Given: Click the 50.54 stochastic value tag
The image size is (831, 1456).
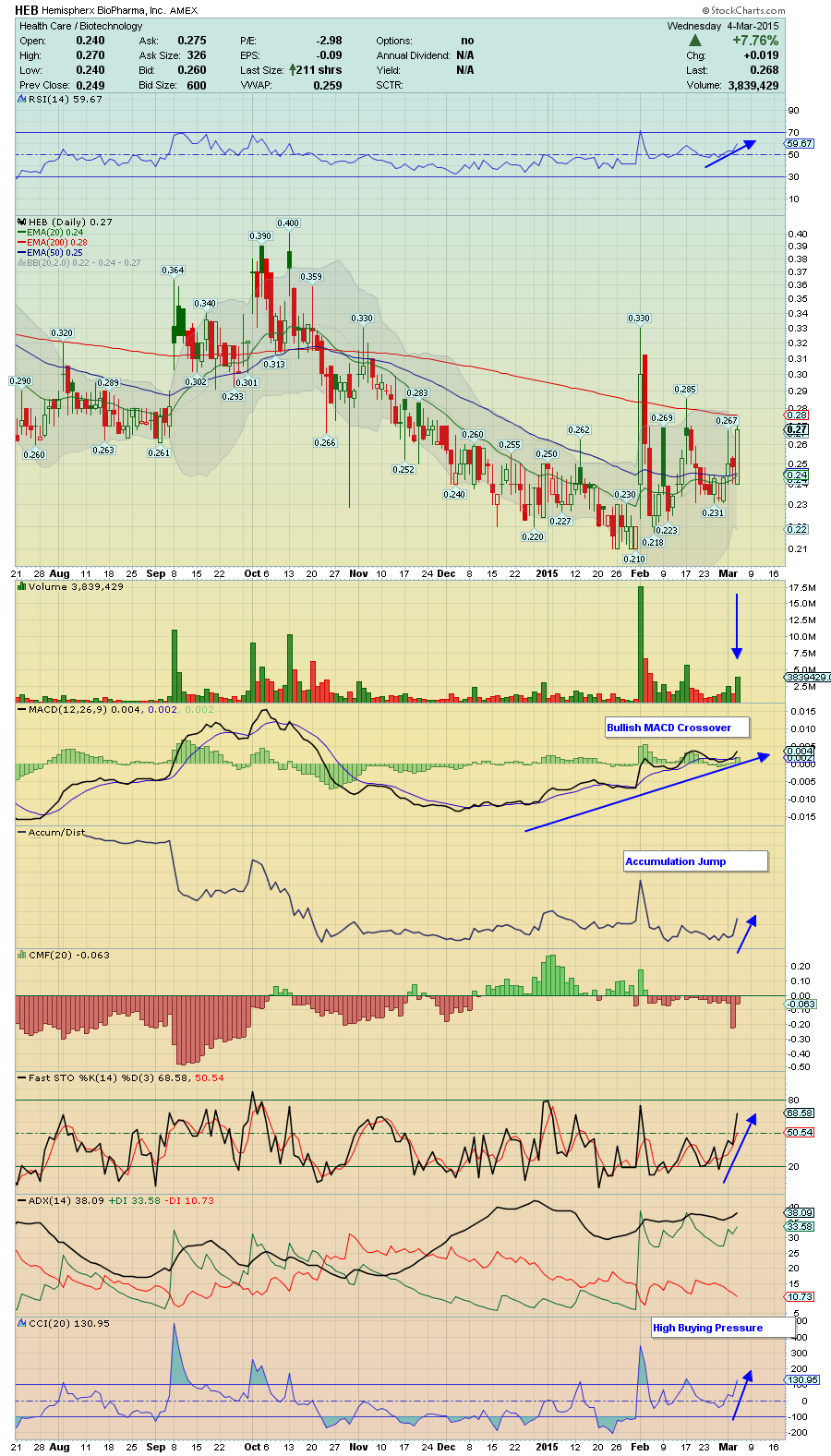Looking at the screenshot, I should click(800, 1133).
